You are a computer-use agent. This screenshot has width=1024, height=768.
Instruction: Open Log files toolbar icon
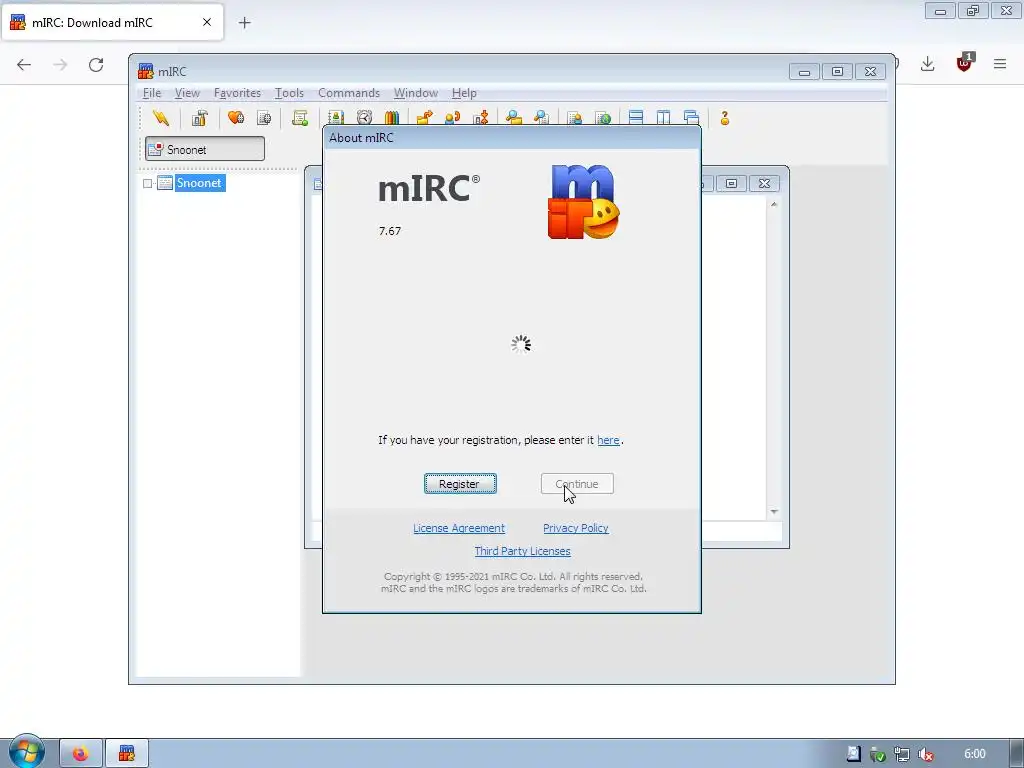541,118
